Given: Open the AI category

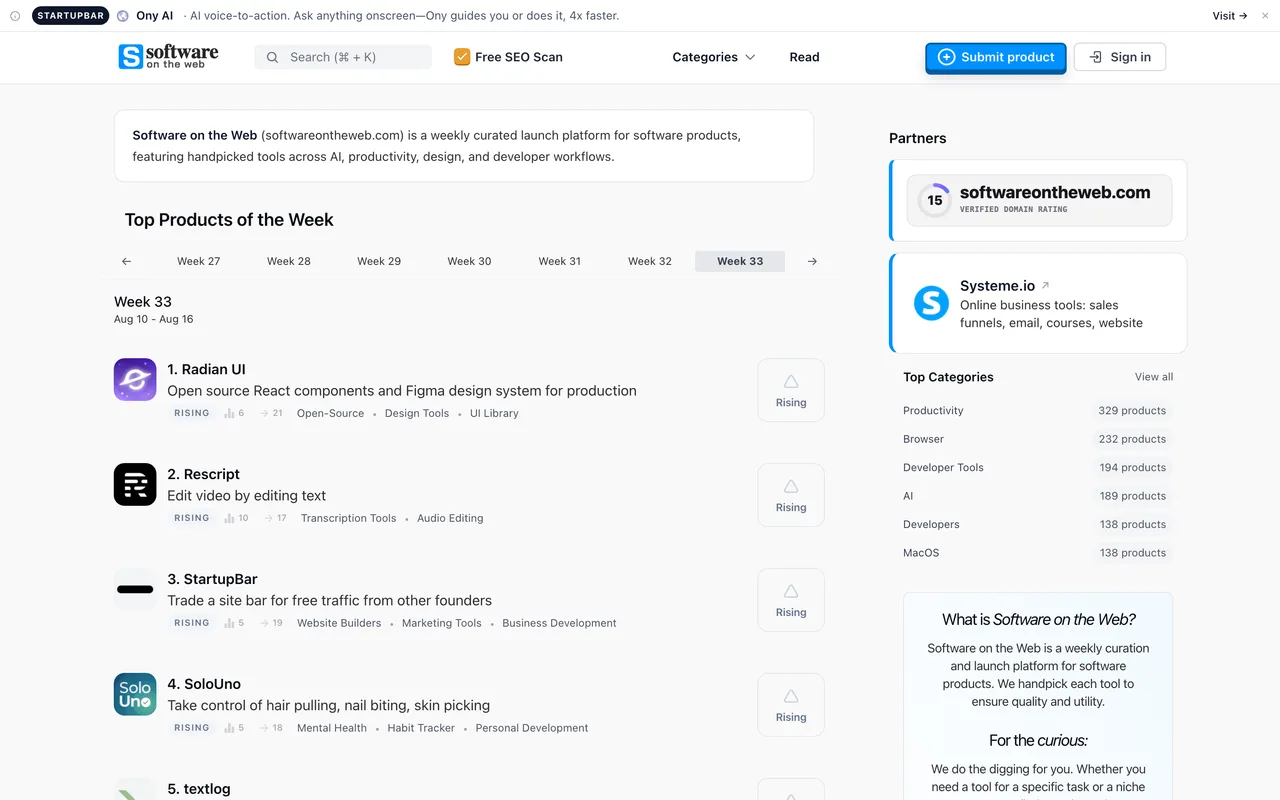Looking at the screenshot, I should (908, 496).
